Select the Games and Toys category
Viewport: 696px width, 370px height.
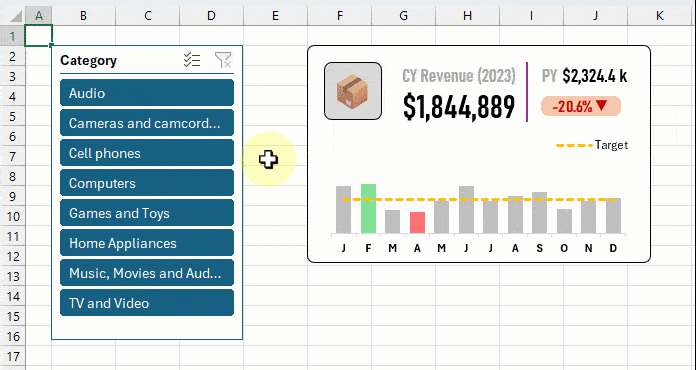tap(147, 213)
